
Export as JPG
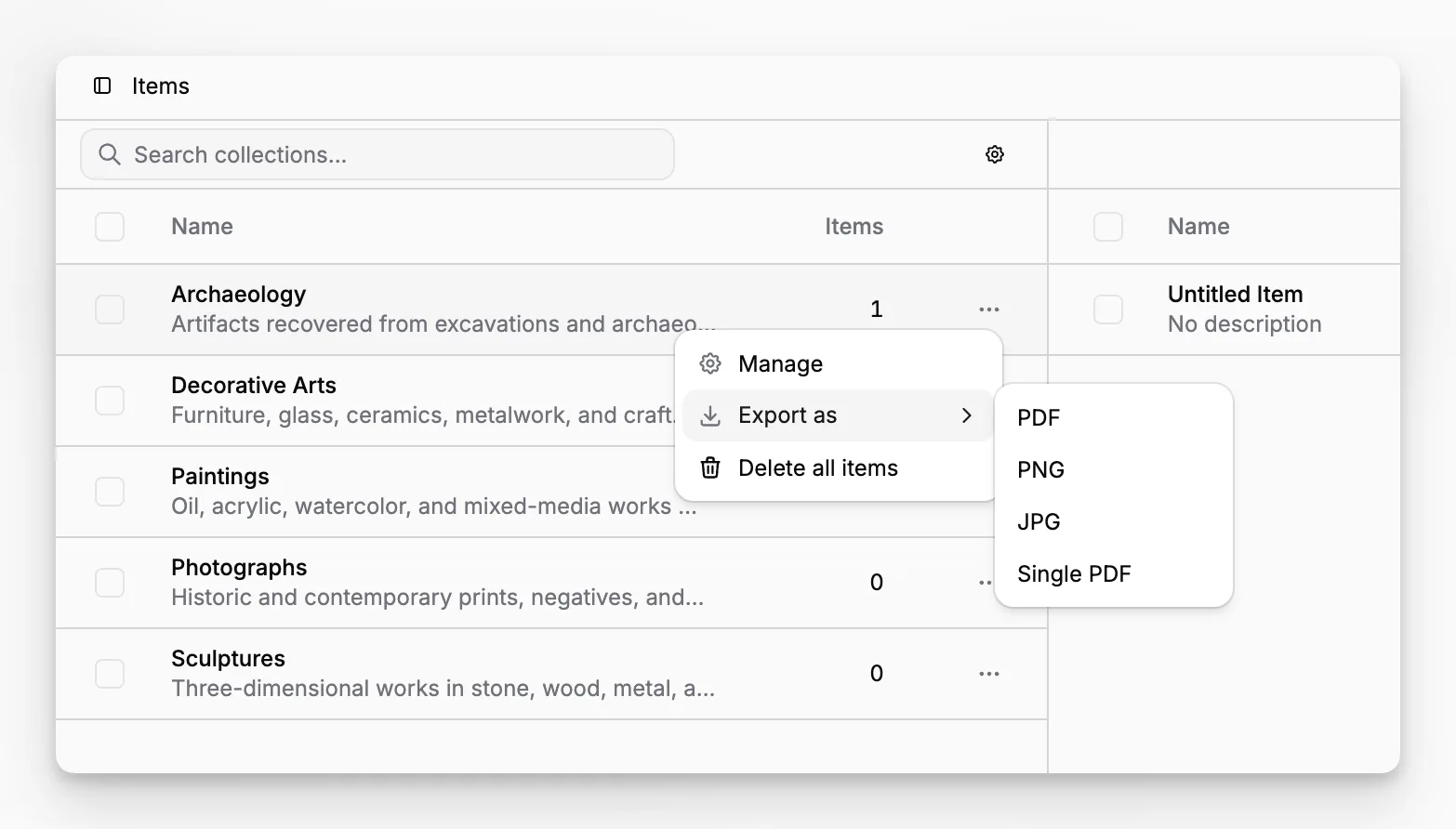point(1114,521)
